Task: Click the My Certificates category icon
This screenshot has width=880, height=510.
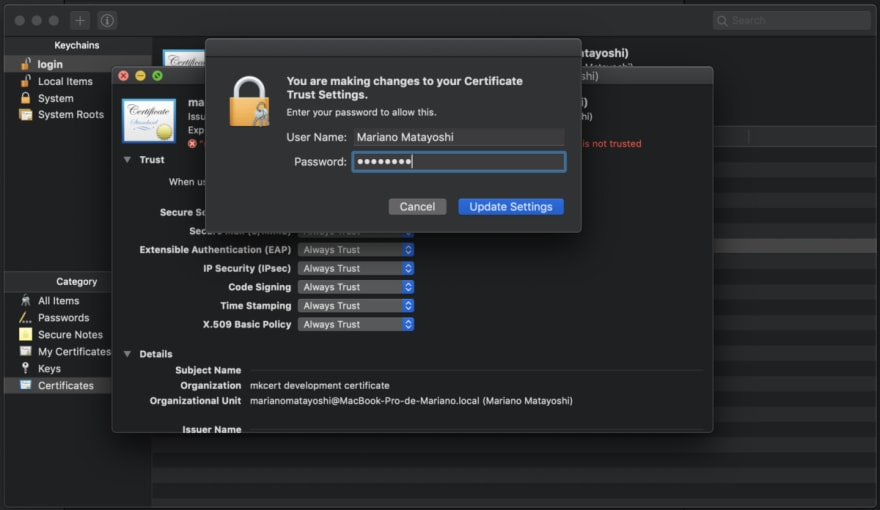Action: point(25,351)
